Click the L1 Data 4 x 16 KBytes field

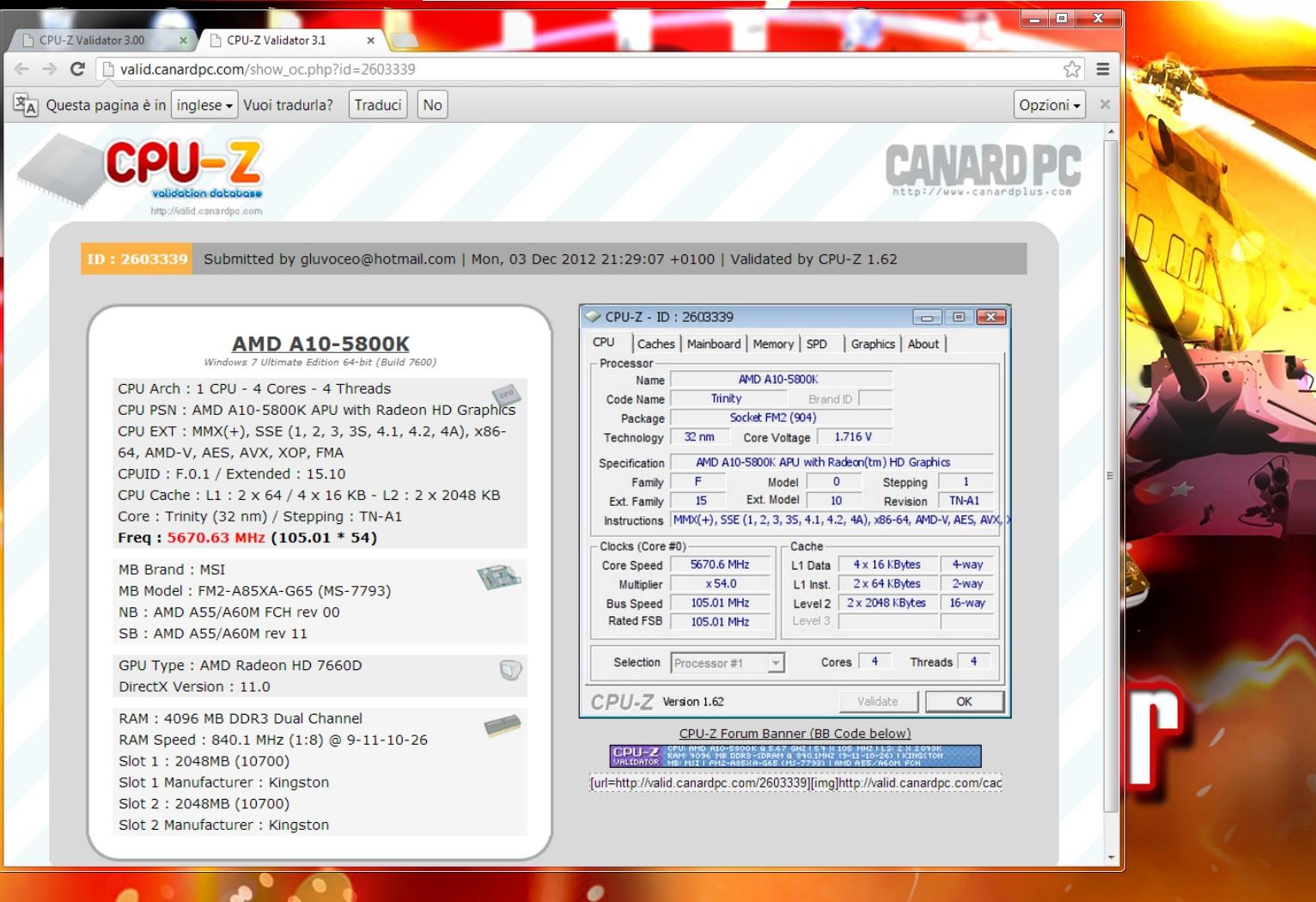pyautogui.click(x=886, y=564)
